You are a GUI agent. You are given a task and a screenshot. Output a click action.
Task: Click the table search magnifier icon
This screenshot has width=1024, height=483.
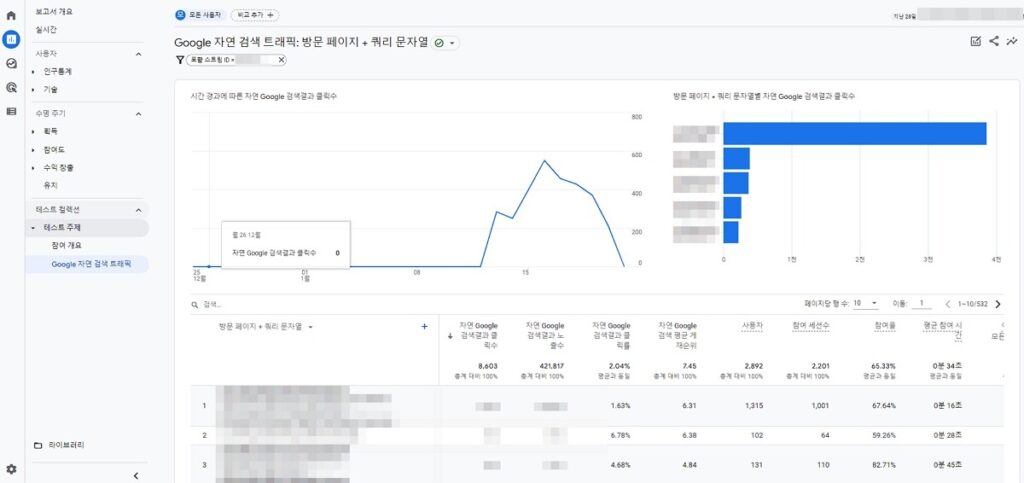pyautogui.click(x=195, y=304)
